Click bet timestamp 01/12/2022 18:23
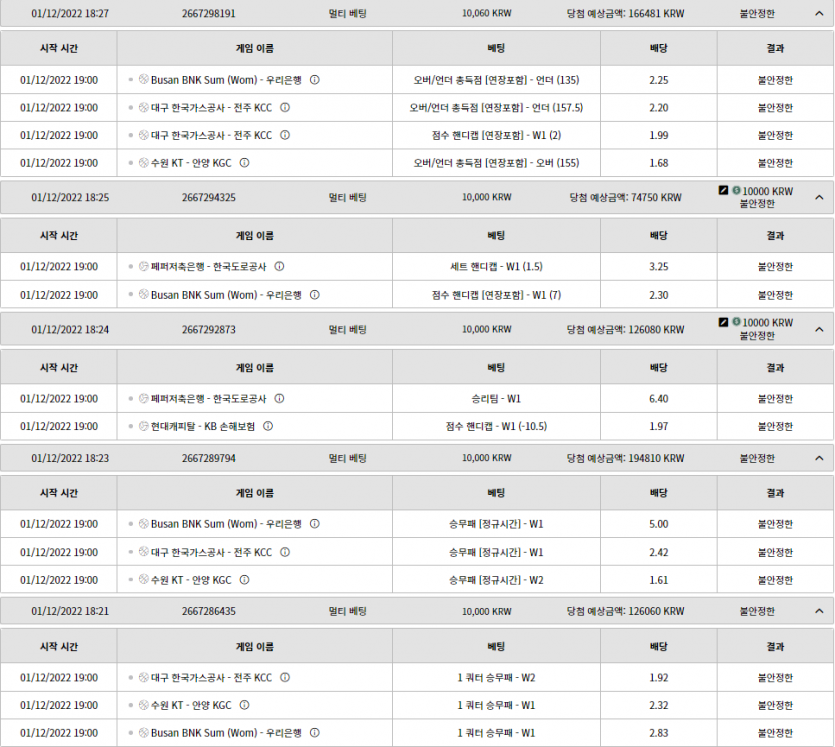This screenshot has width=835, height=747. click(x=70, y=458)
